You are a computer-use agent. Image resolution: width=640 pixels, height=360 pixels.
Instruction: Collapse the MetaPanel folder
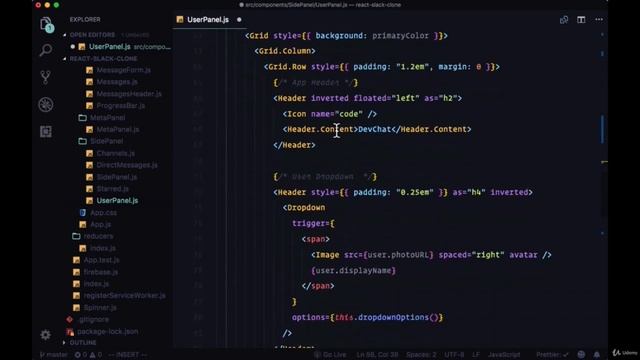[x=107, y=118]
